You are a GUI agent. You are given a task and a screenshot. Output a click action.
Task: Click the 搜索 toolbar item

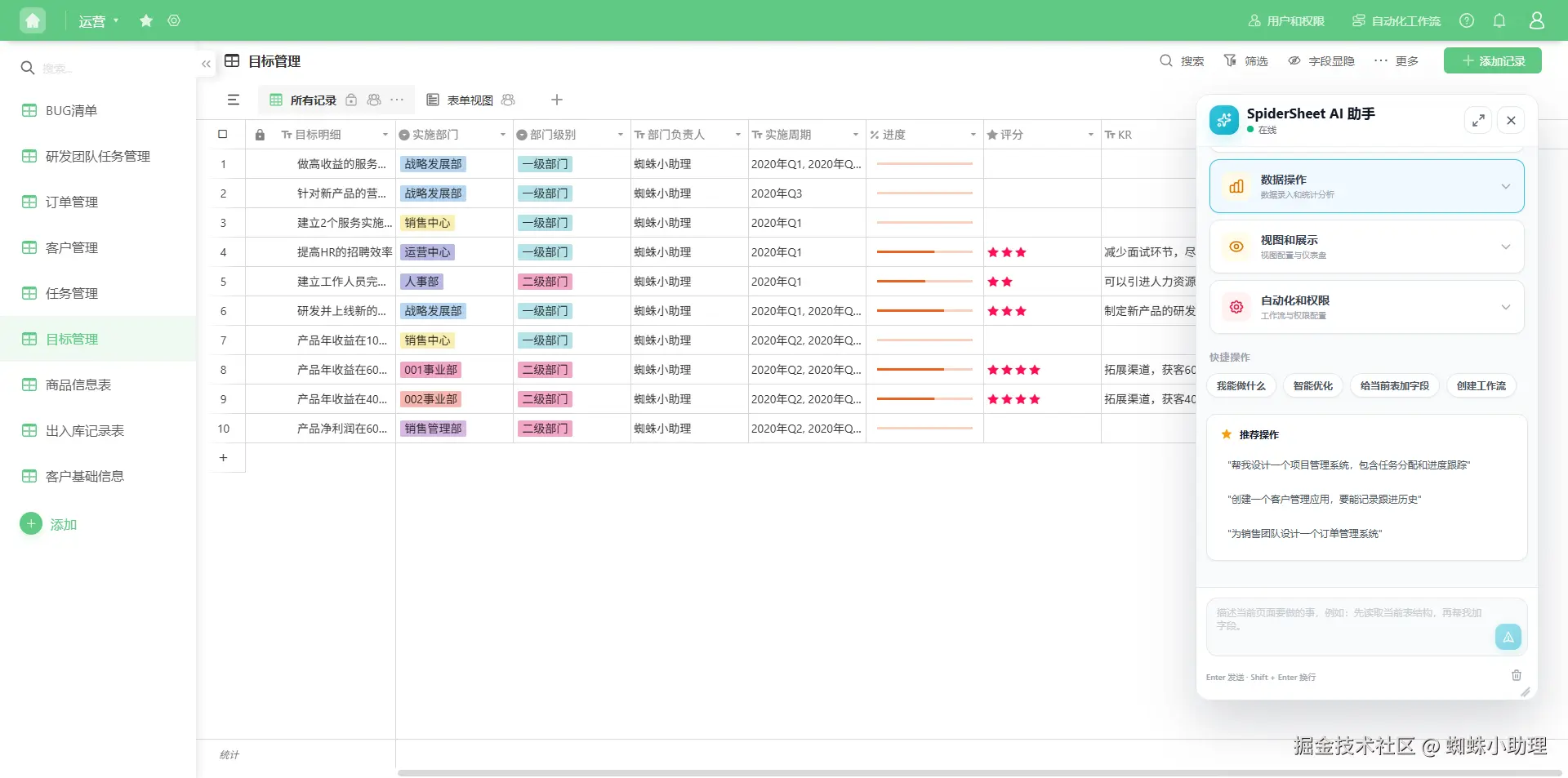(x=1182, y=61)
